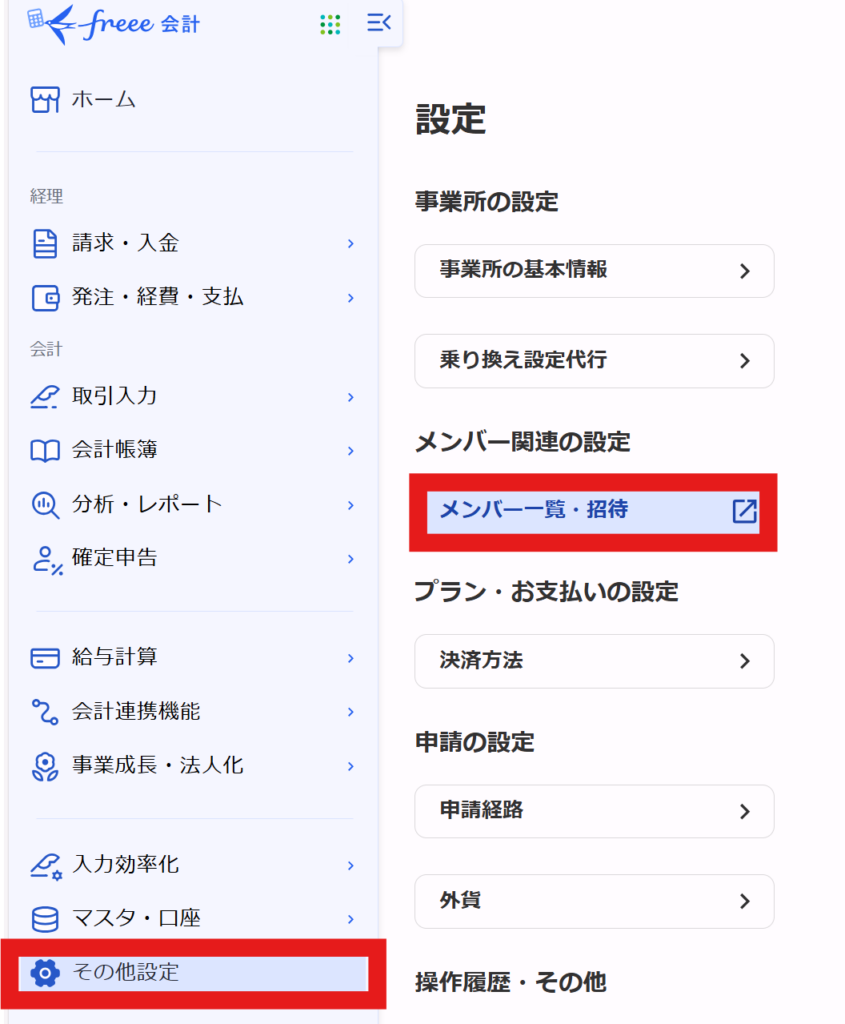Click the ホーム storefront icon
The height and width of the screenshot is (1024, 845).
[45, 100]
